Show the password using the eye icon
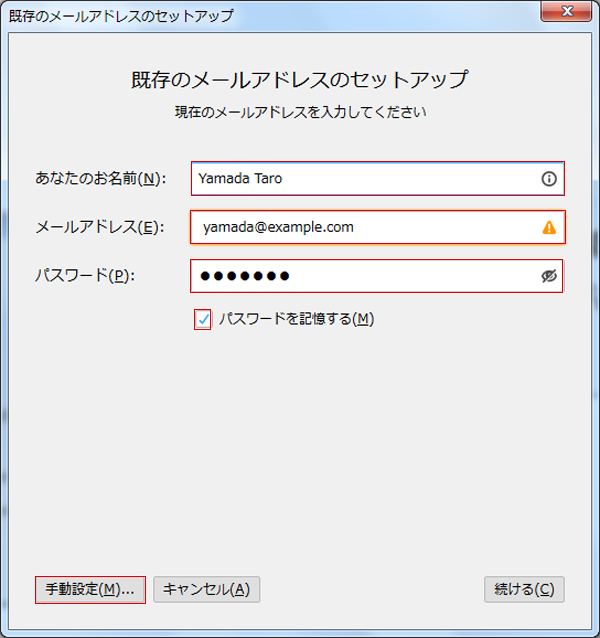This screenshot has width=600, height=638. tap(548, 277)
